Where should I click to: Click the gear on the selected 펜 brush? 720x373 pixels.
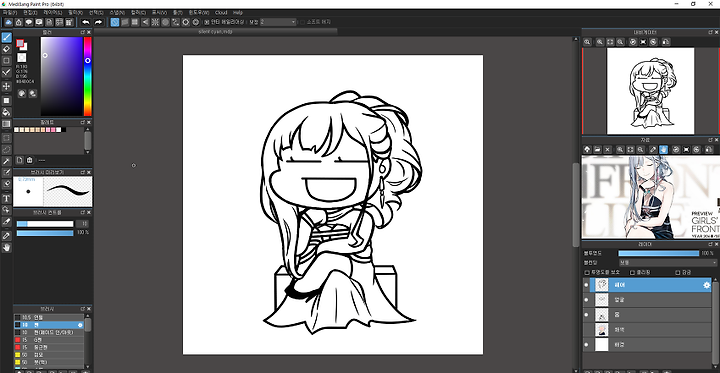(80, 325)
